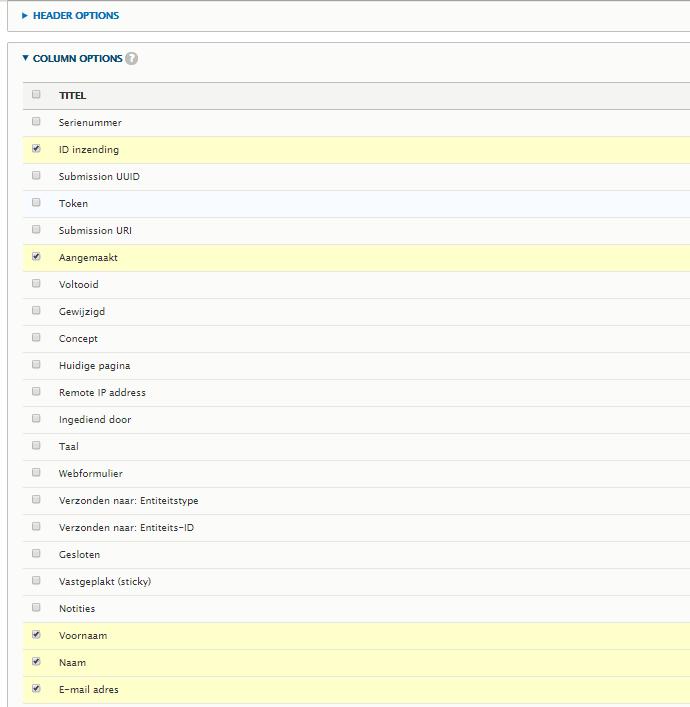Tick the Ingediend door checkbox
The image size is (690, 707).
(x=37, y=419)
